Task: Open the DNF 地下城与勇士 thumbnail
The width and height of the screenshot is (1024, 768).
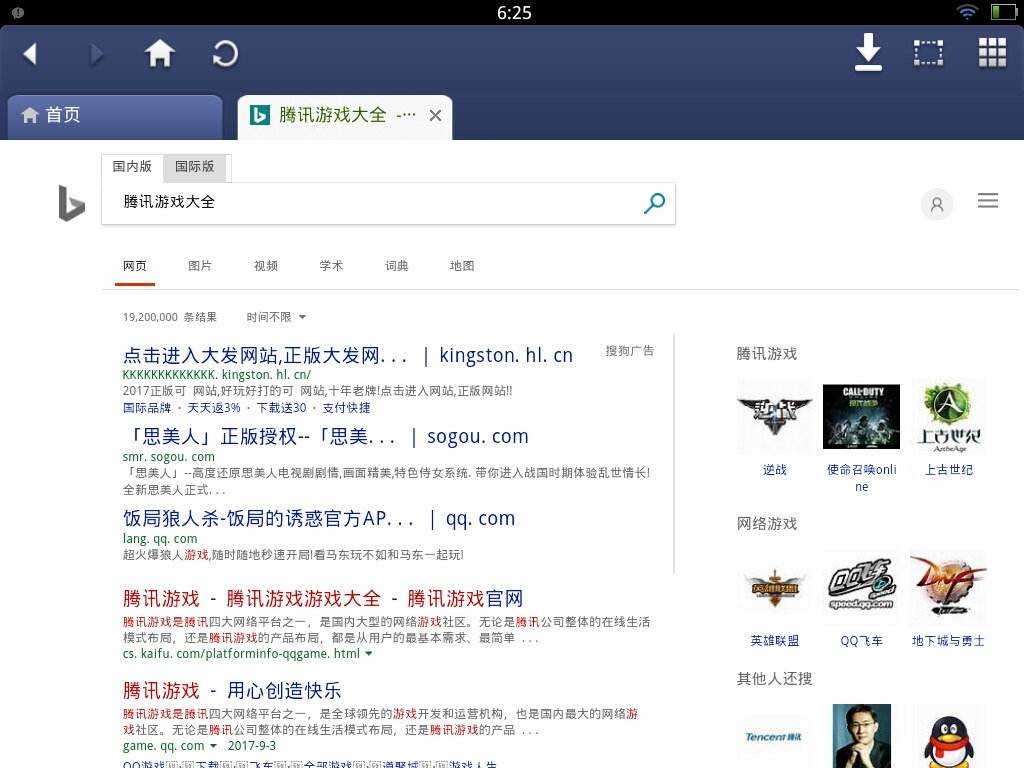Action: tap(948, 588)
